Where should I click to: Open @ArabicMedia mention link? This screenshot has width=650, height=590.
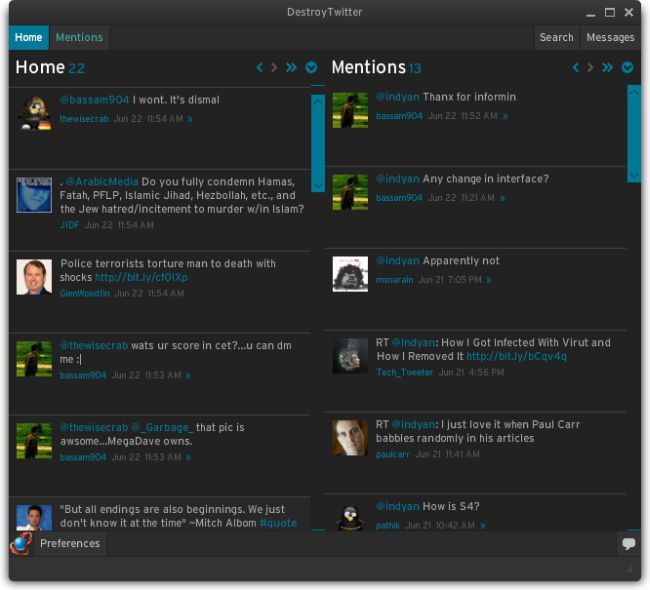pos(102,182)
